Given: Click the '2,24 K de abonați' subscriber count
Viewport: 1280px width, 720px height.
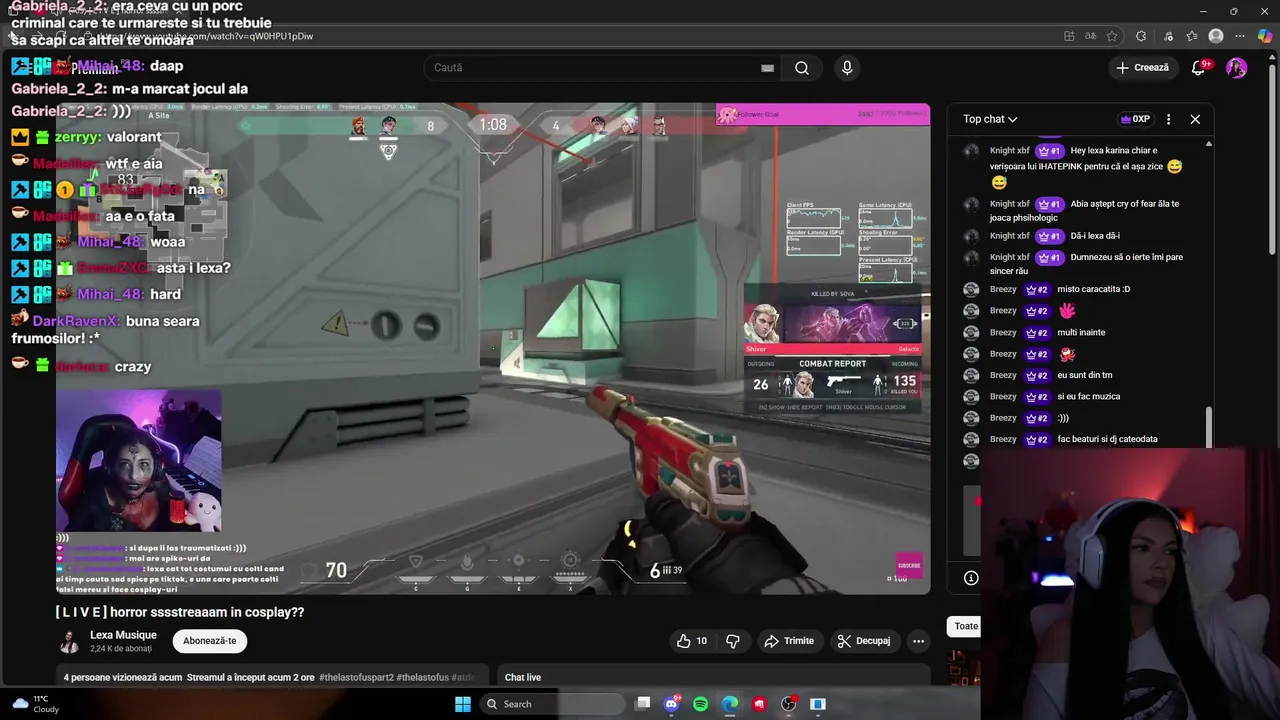Looking at the screenshot, I should coord(121,649).
